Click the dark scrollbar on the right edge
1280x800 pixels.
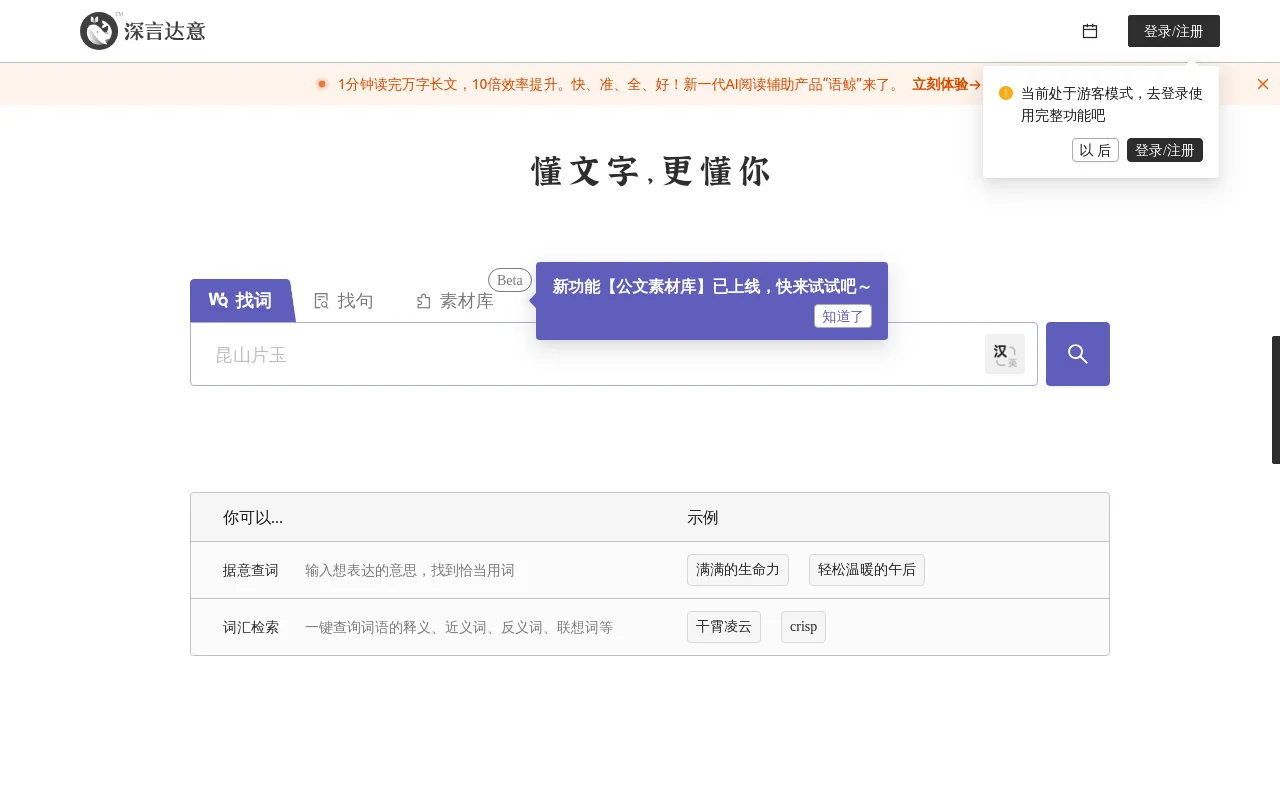coord(1276,400)
